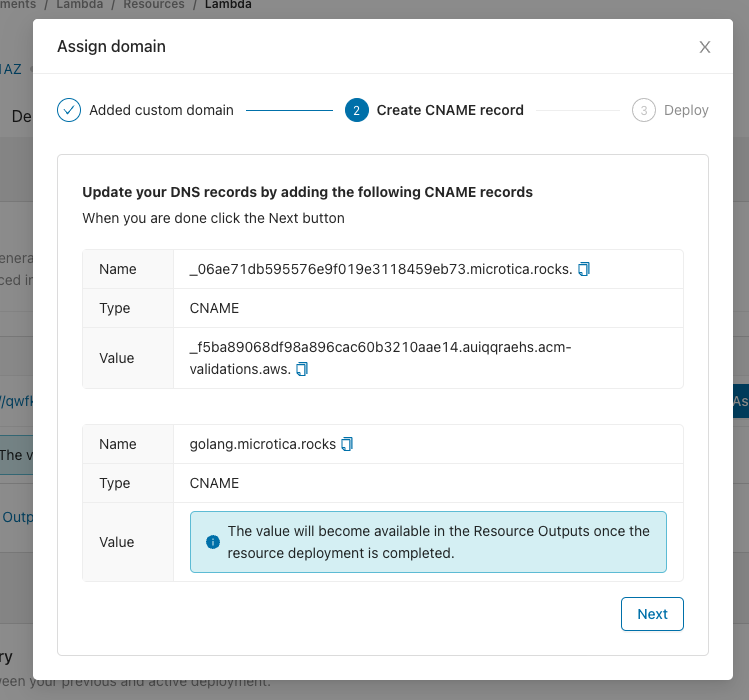Click the Resource Outputs notice message
Image resolution: width=749 pixels, height=700 pixels.
coord(438,542)
